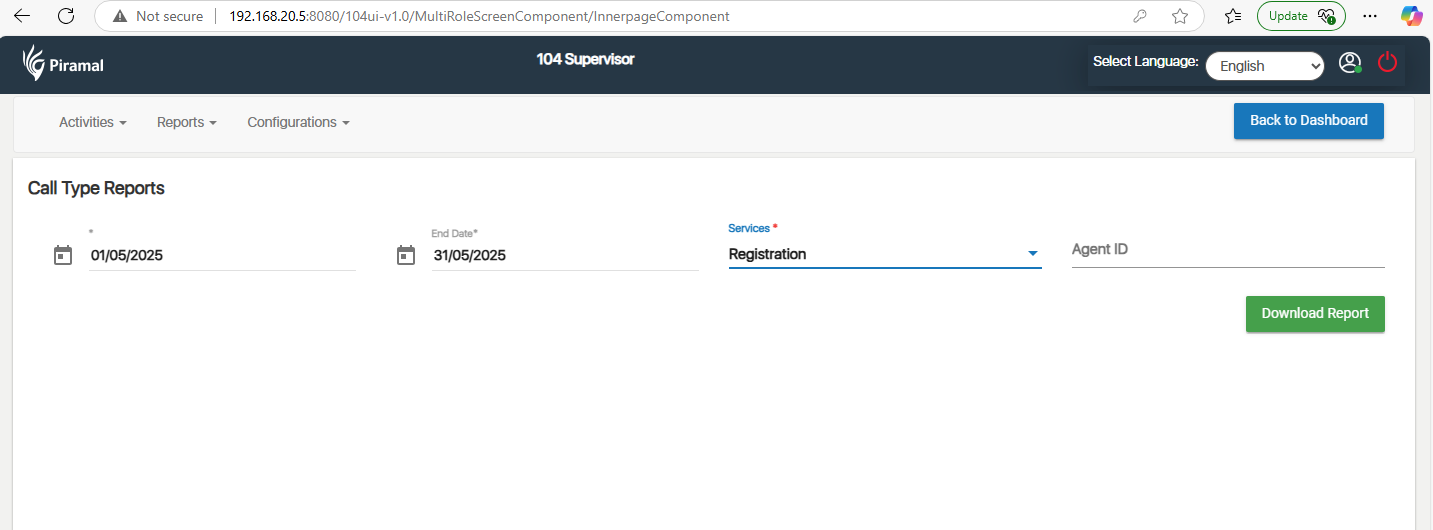Expand the Configurations menu
The image size is (1433, 530).
tap(298, 122)
